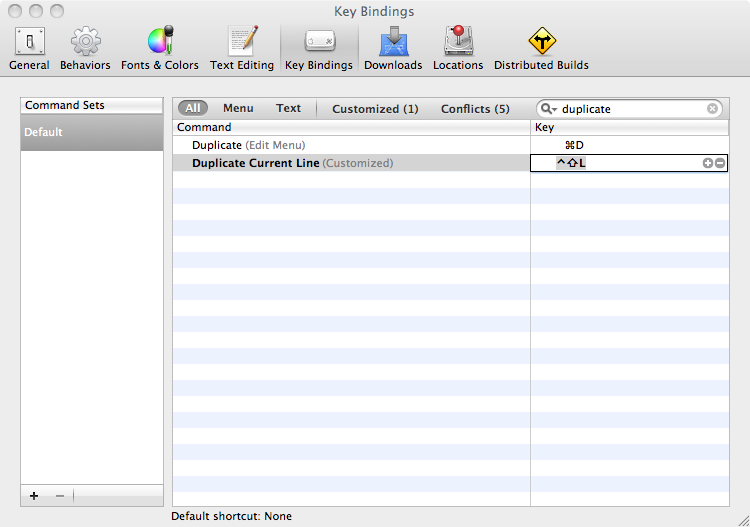Open the Locations preferences pane
This screenshot has height=527, width=750.
tap(458, 49)
